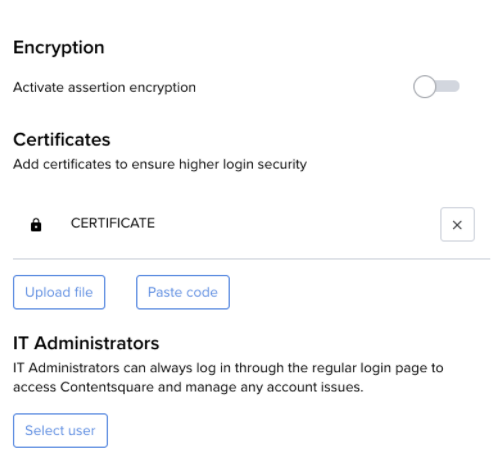This screenshot has height=468, width=502.
Task: Click the text 'manage any account issues'
Action: click(274, 387)
